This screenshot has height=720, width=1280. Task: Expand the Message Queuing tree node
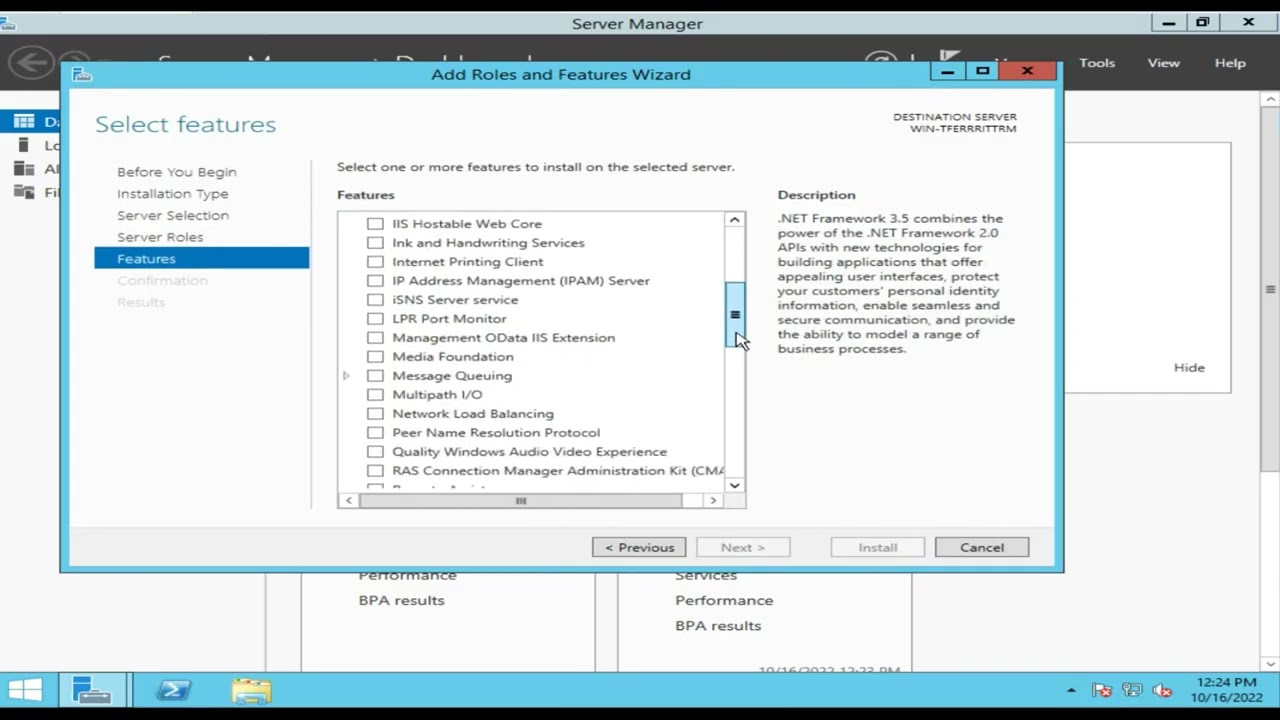pyautogui.click(x=346, y=376)
